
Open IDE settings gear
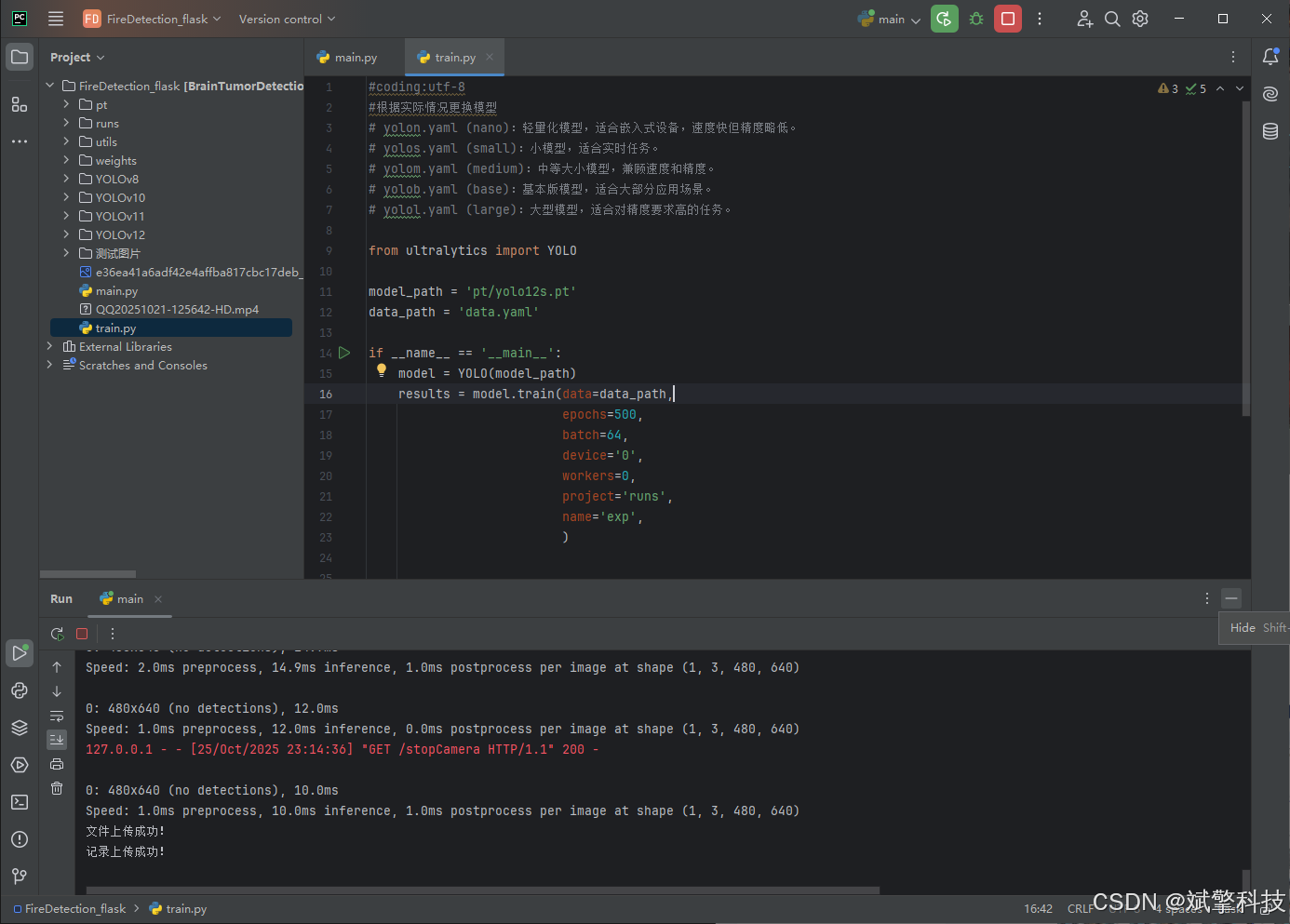click(x=1140, y=19)
